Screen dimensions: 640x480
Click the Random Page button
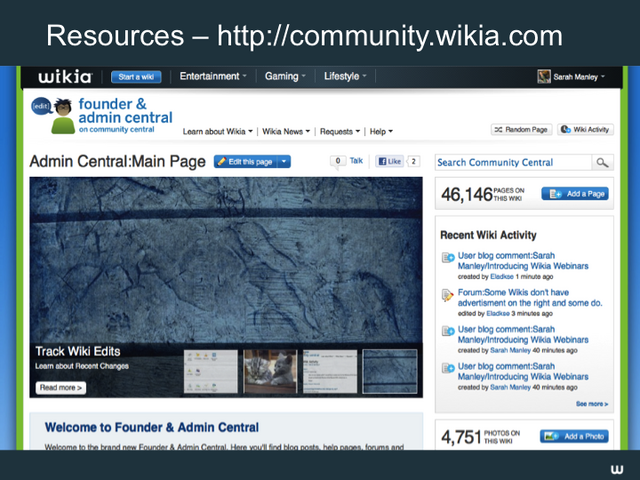[x=521, y=129]
